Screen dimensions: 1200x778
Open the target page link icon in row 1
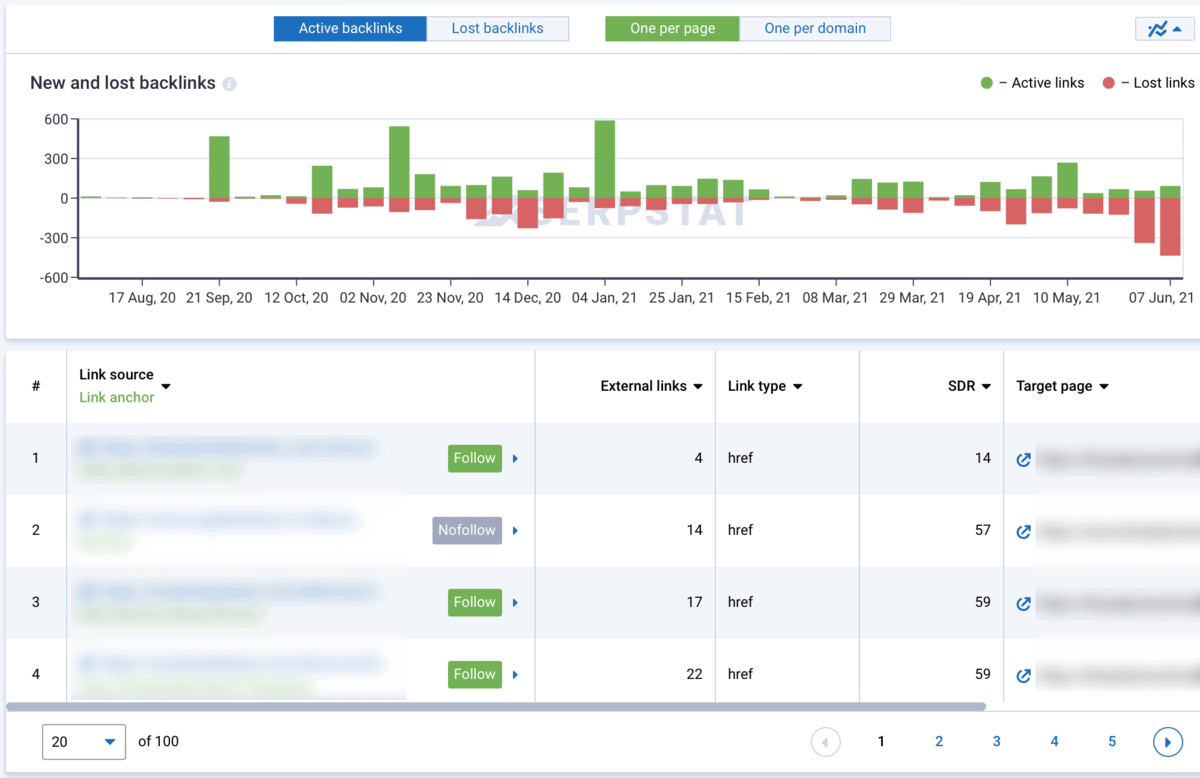tap(1022, 460)
